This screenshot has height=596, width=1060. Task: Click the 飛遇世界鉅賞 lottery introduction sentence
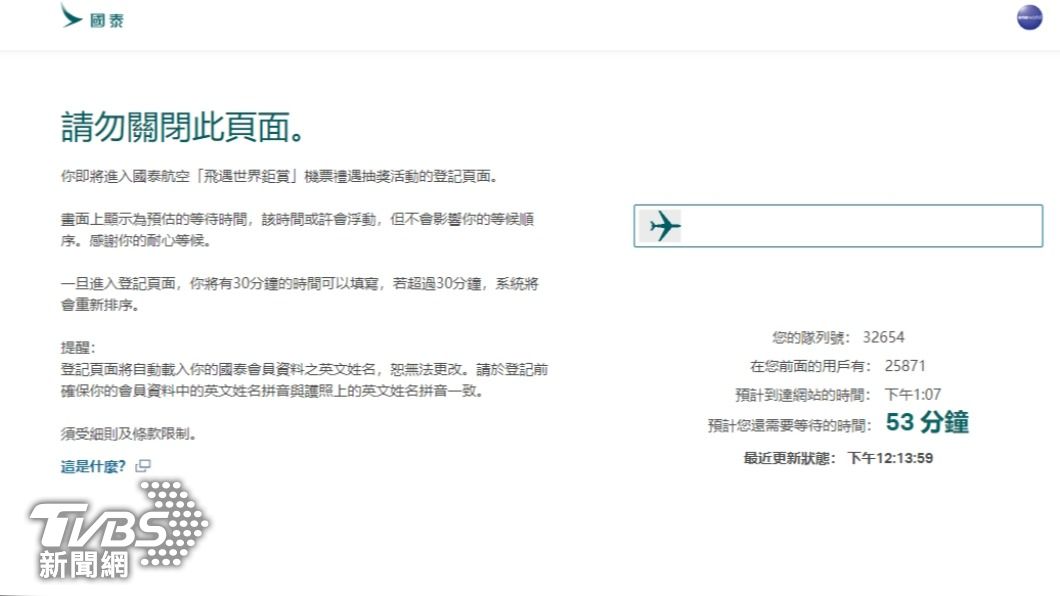(280, 177)
